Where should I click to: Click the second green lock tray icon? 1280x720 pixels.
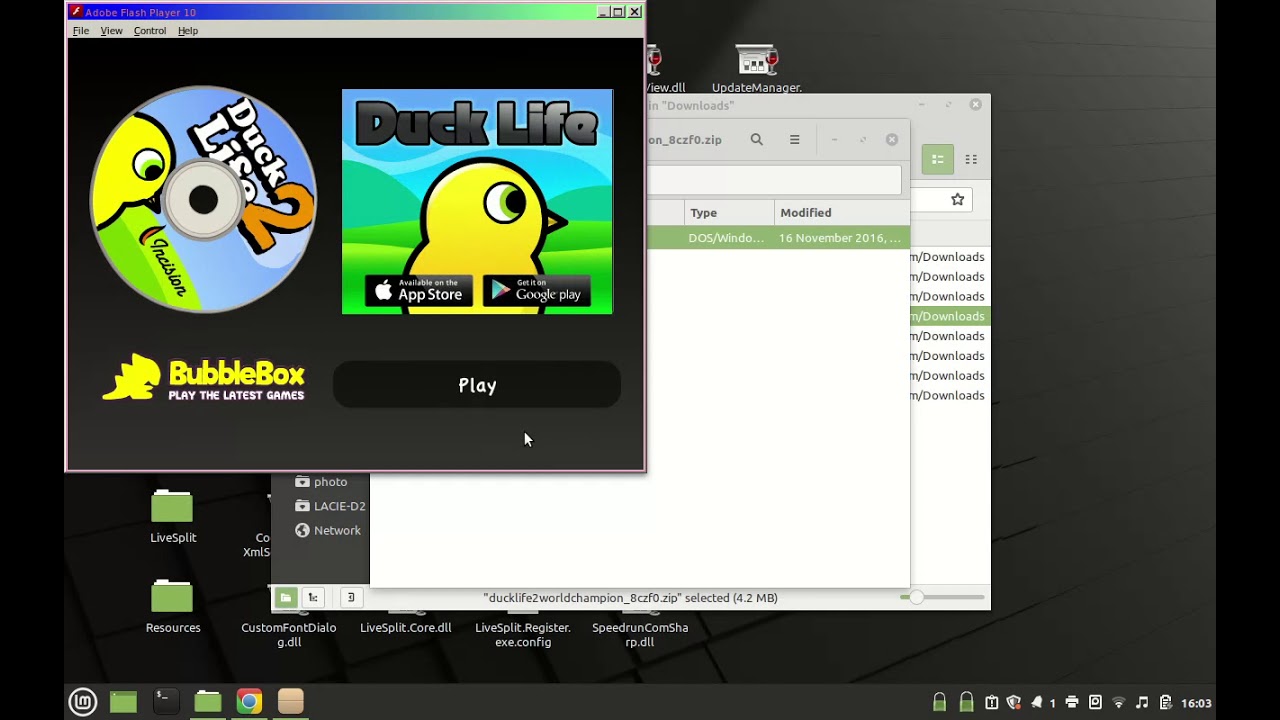966,702
